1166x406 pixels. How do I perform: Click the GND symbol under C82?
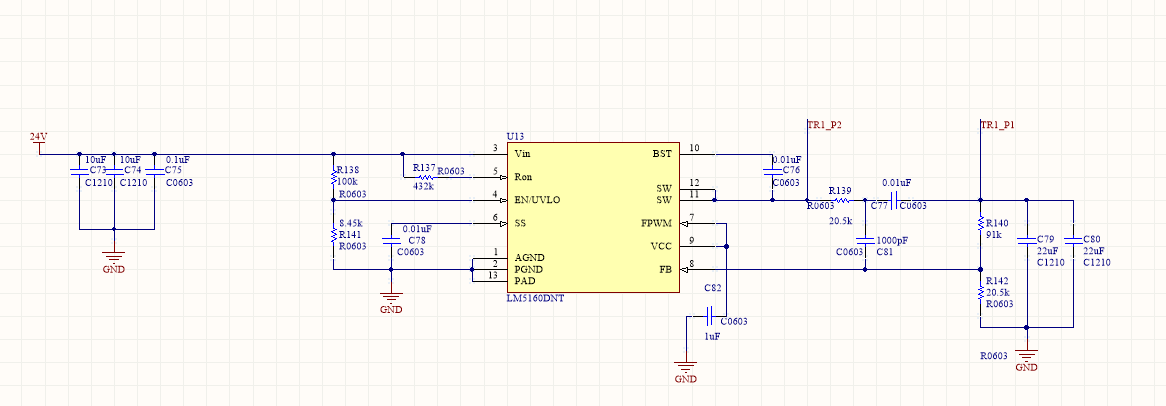(x=686, y=369)
